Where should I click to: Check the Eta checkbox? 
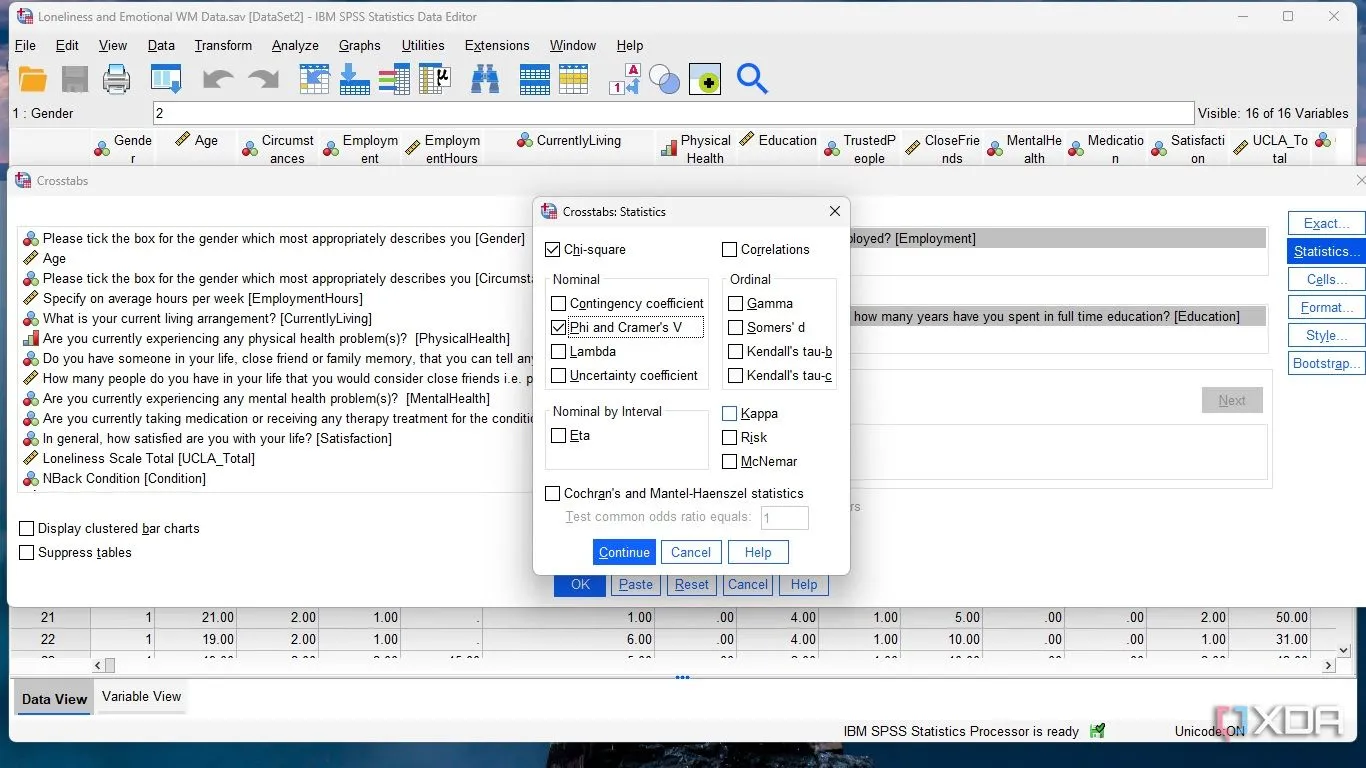coord(559,435)
